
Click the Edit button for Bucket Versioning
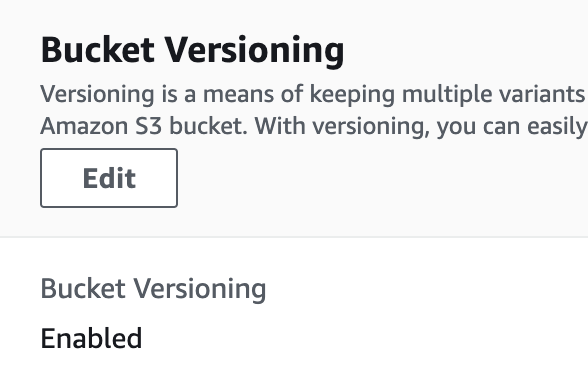[x=109, y=178]
